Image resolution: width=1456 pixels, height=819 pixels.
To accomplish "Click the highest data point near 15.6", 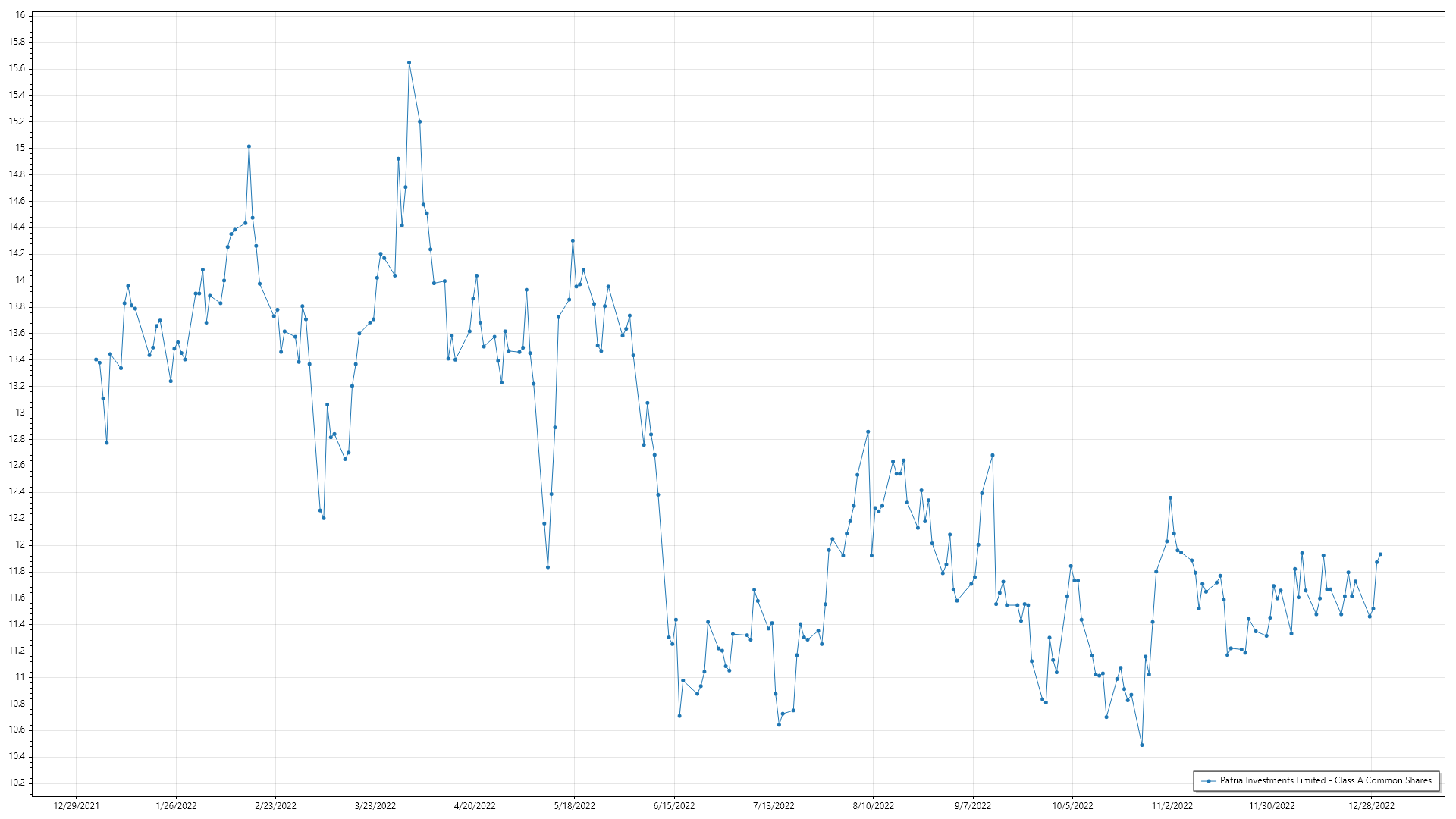I will pyautogui.click(x=409, y=63).
